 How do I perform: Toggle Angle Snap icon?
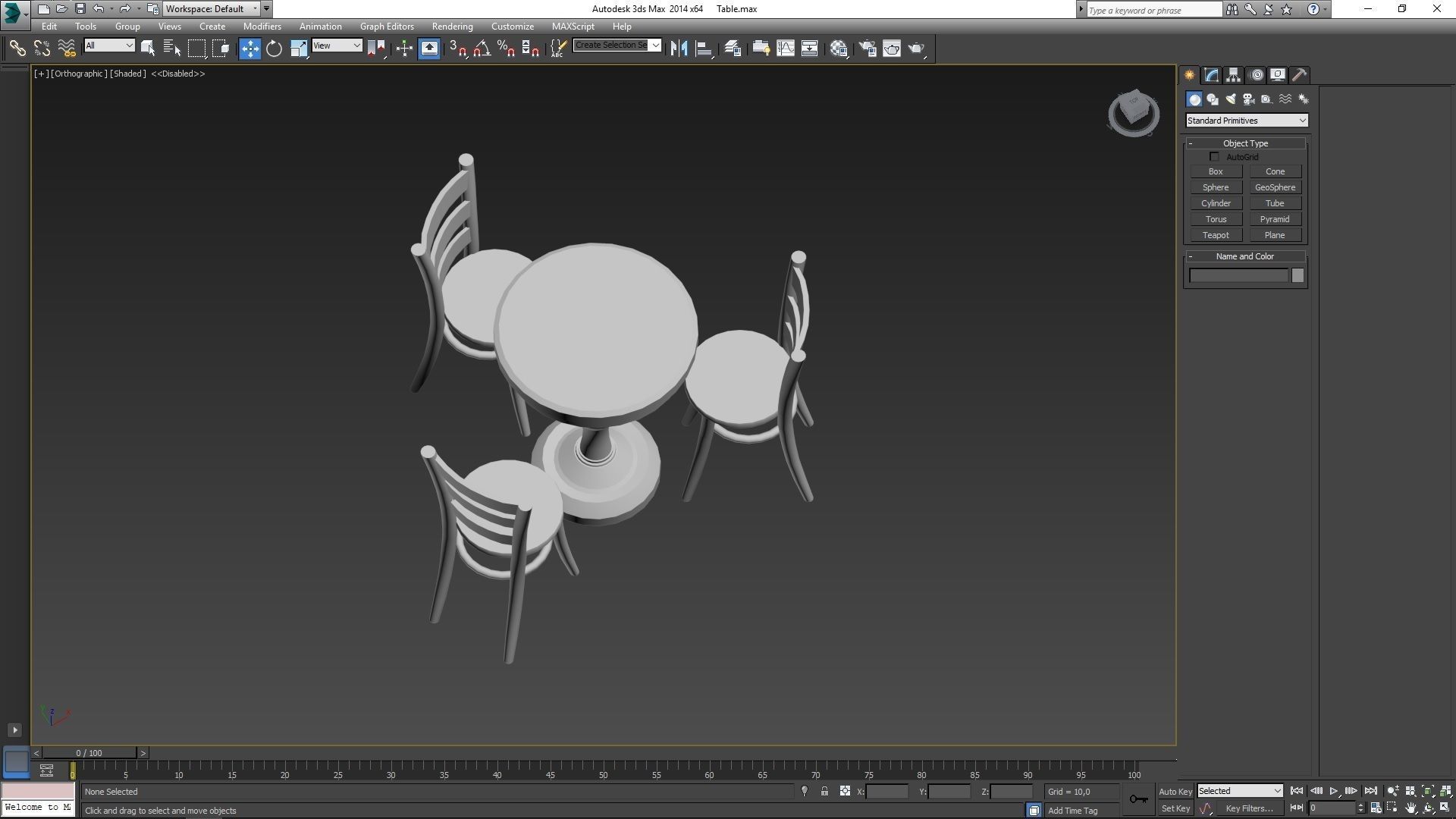click(x=482, y=49)
